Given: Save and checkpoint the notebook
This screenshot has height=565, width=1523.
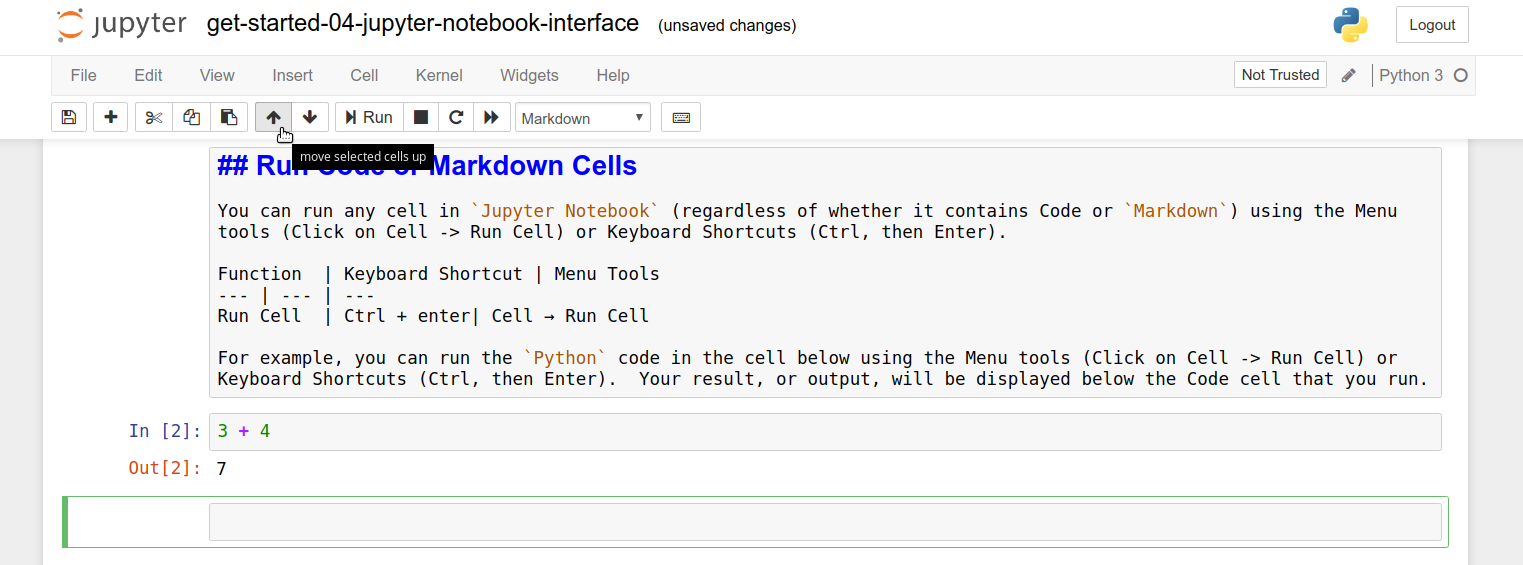Looking at the screenshot, I should tap(69, 117).
